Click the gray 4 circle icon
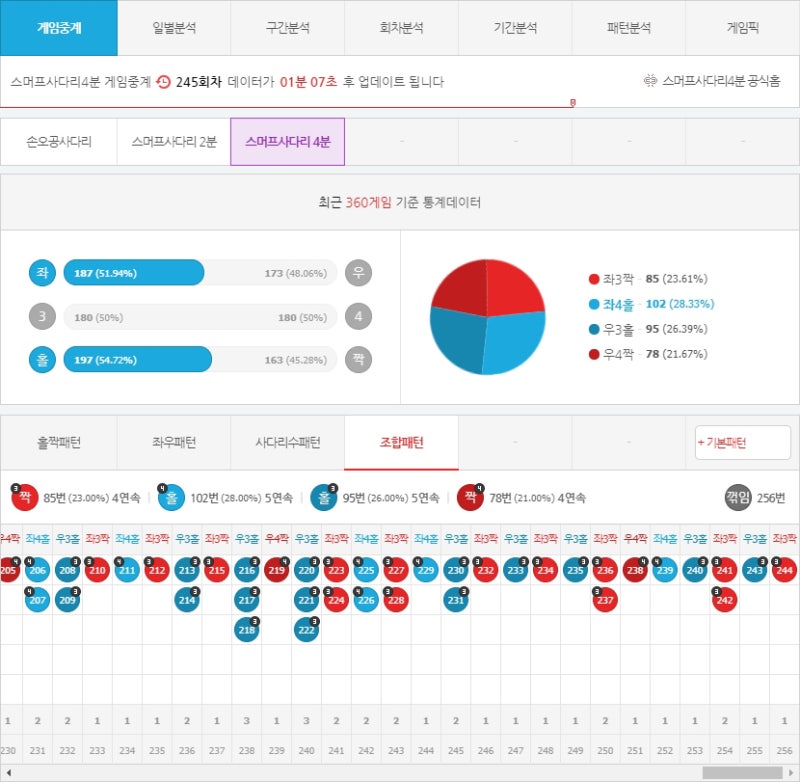 358,317
